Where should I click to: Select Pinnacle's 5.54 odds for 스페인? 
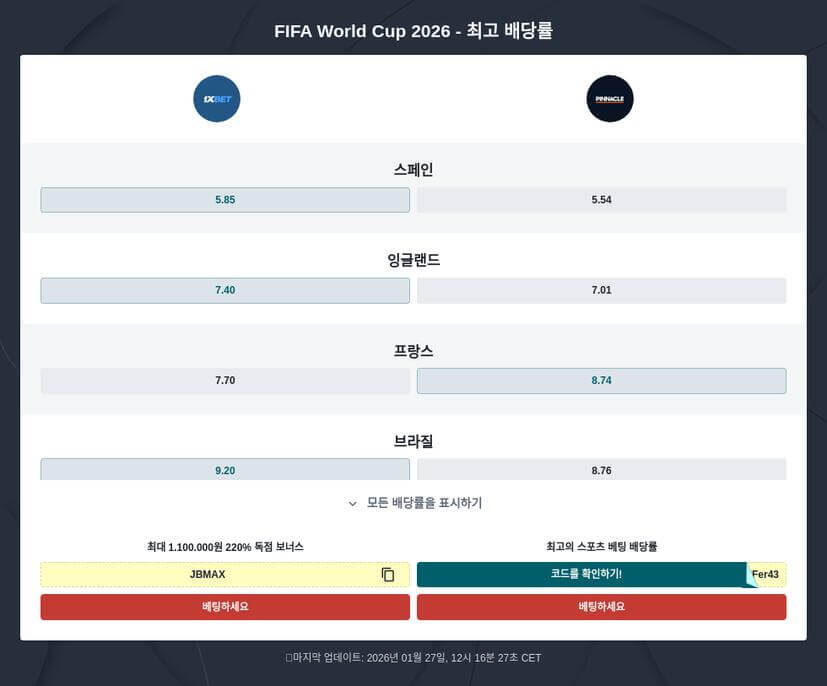(x=601, y=199)
